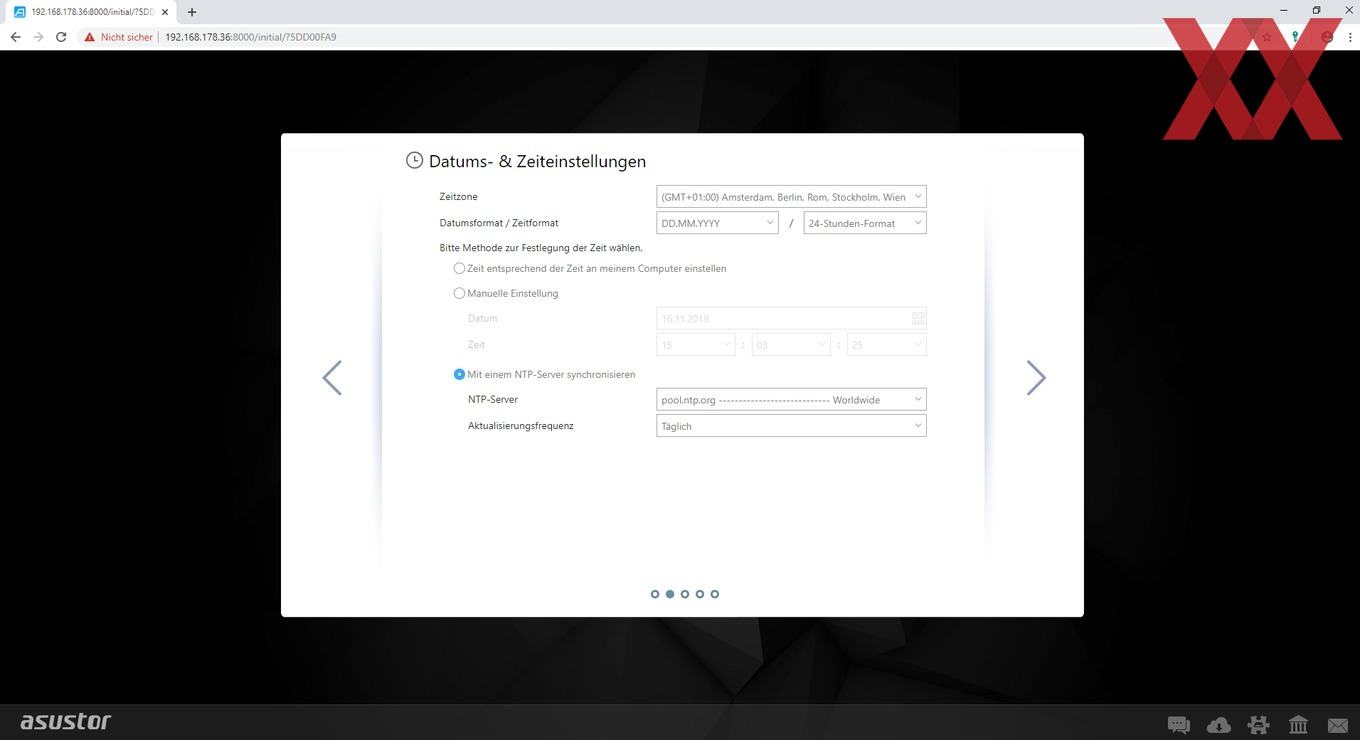Open the disabled date calendar picker icon
Viewport: 1360px width, 740px height.
918,318
